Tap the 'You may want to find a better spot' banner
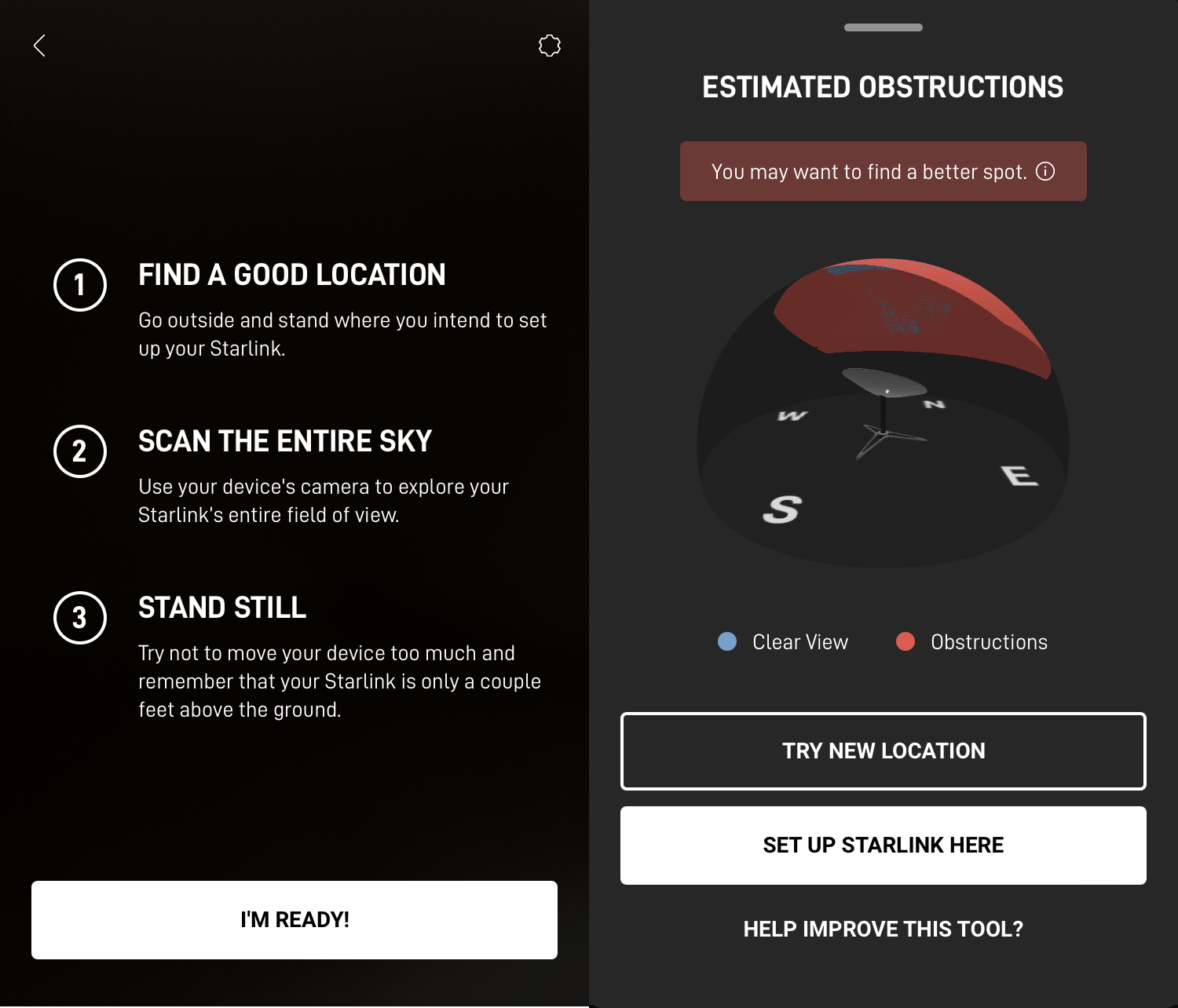Screen dimensions: 1178x1008 (x=868, y=171)
